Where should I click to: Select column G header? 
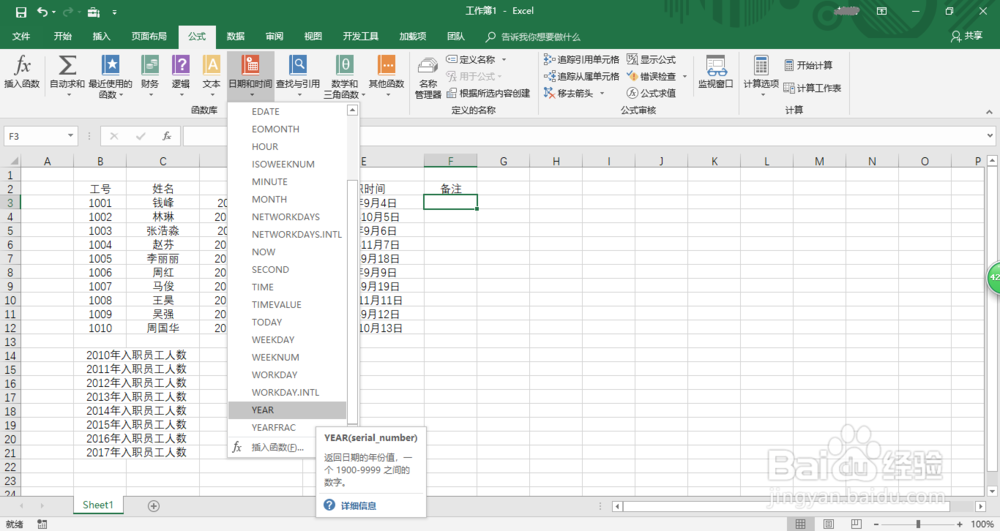[x=503, y=161]
